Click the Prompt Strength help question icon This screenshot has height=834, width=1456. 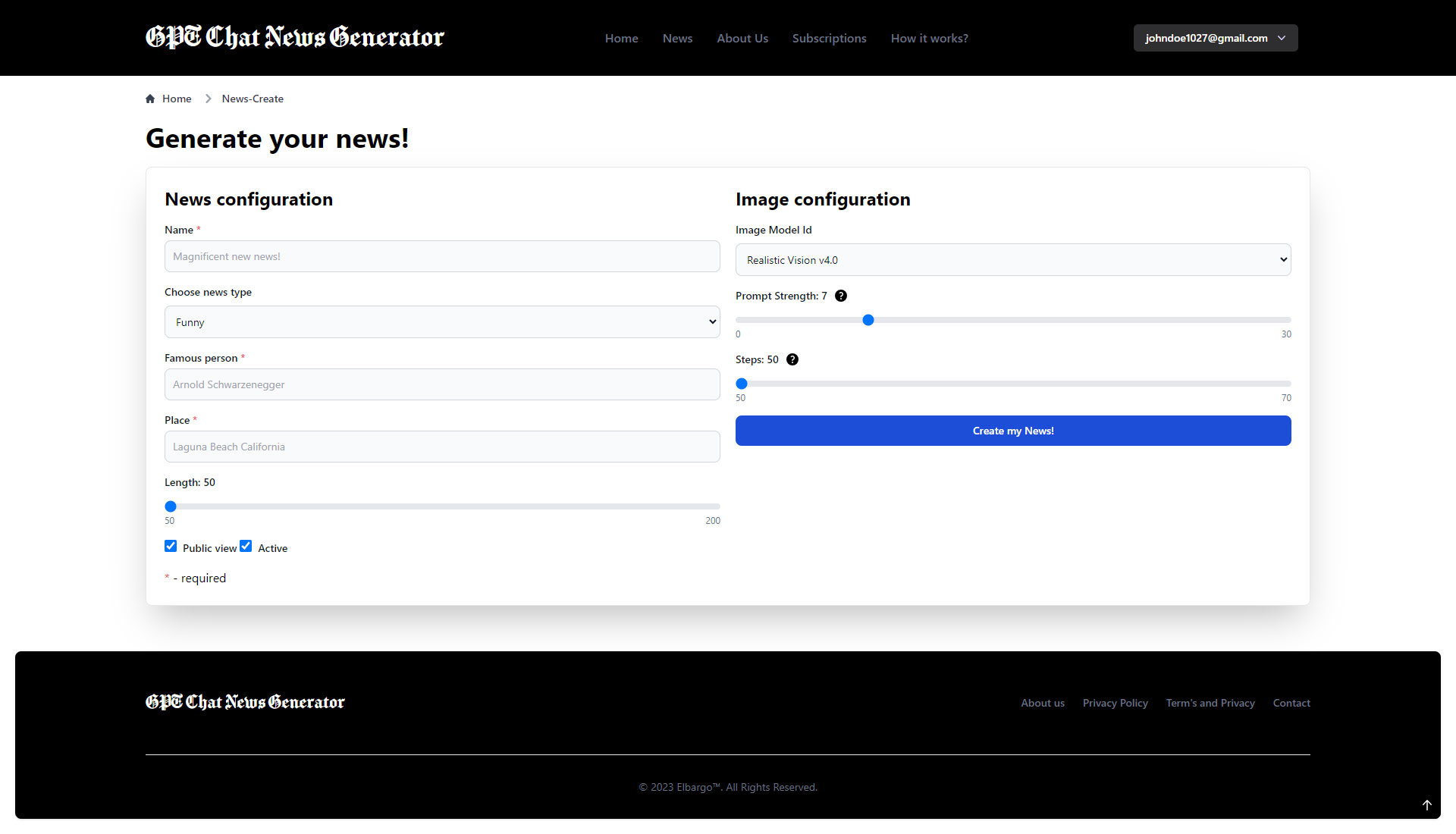(841, 296)
